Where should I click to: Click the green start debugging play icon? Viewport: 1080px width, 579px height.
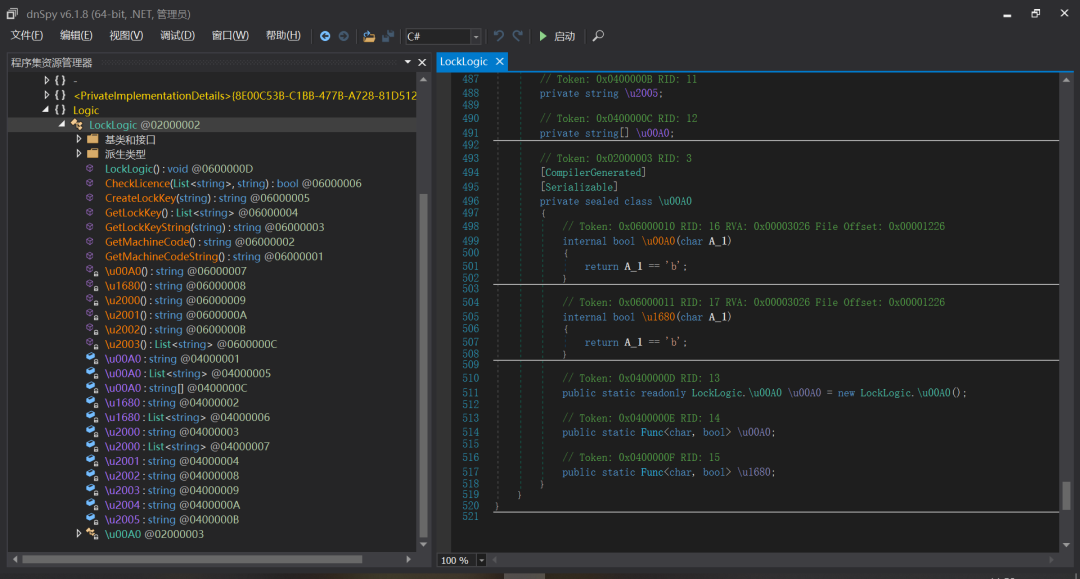(x=543, y=36)
